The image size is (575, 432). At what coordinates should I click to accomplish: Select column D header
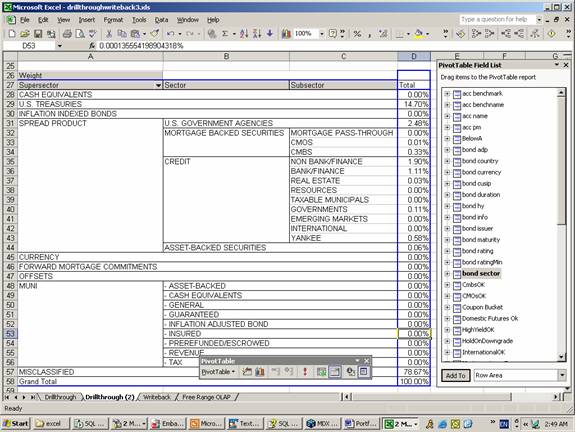(x=414, y=56)
